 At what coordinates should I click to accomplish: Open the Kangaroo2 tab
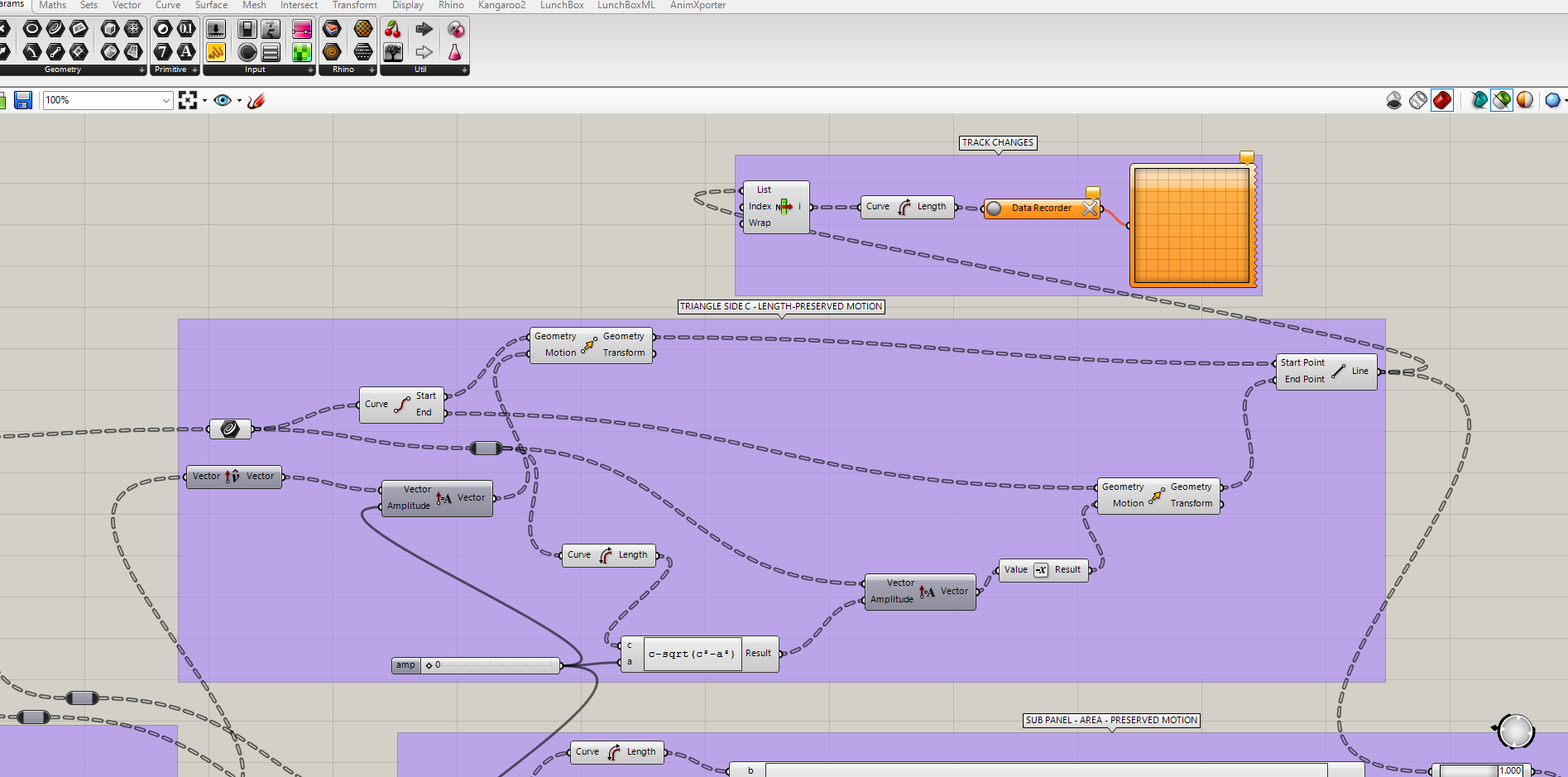[x=501, y=5]
